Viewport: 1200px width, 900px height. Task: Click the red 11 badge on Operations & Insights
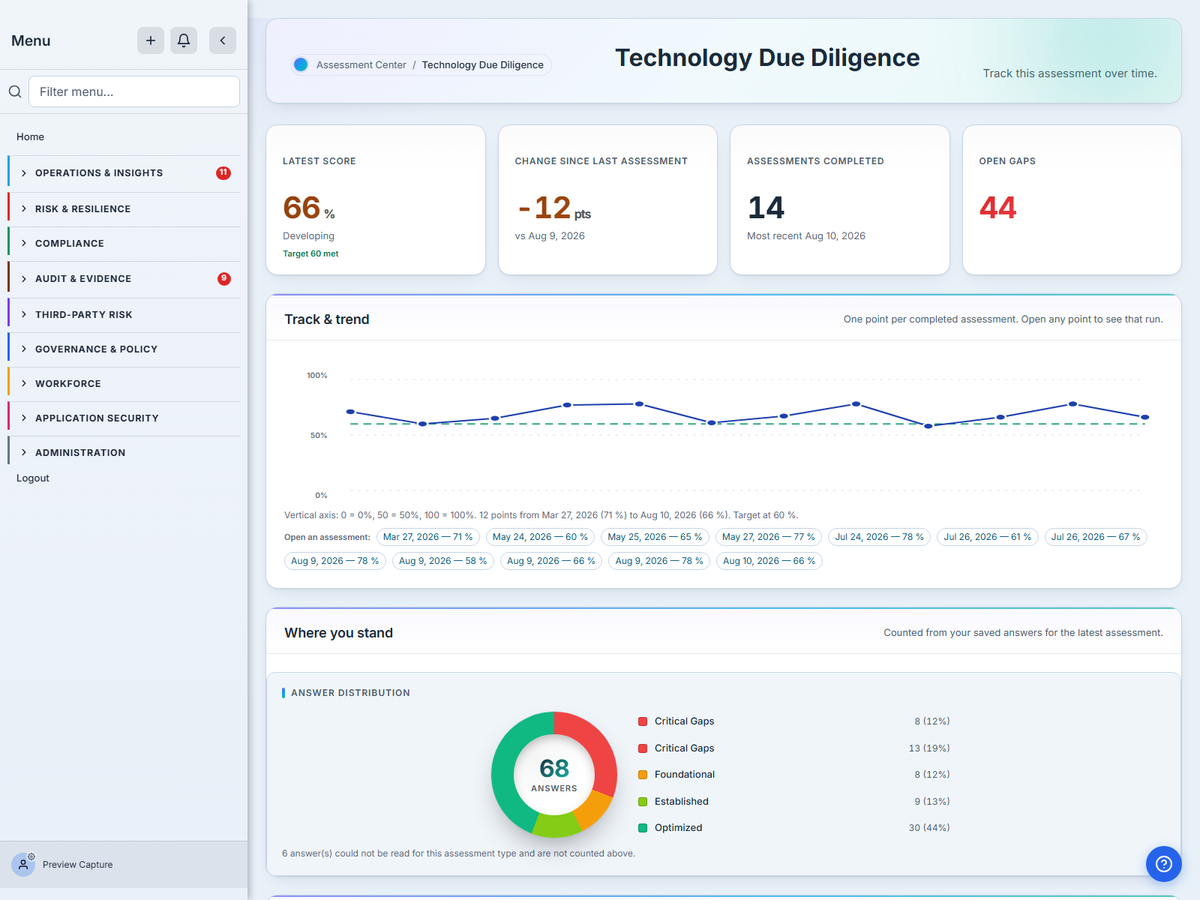click(x=223, y=173)
